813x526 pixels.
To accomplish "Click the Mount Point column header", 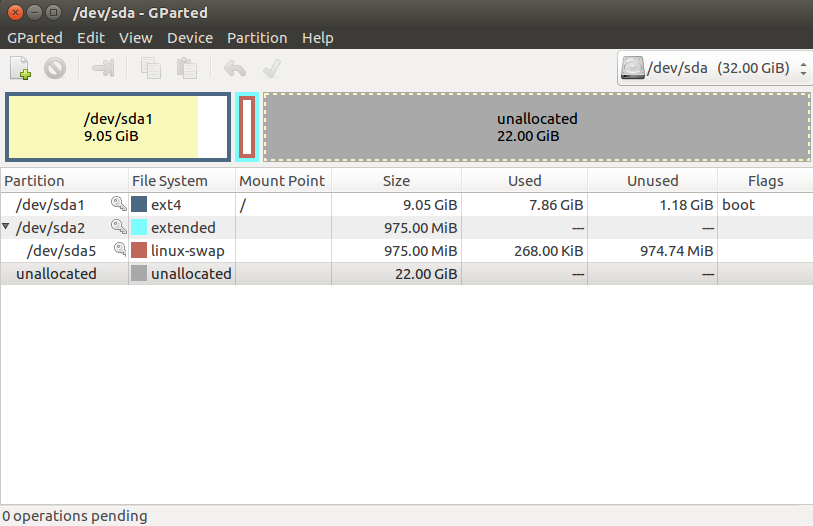I will [284, 181].
